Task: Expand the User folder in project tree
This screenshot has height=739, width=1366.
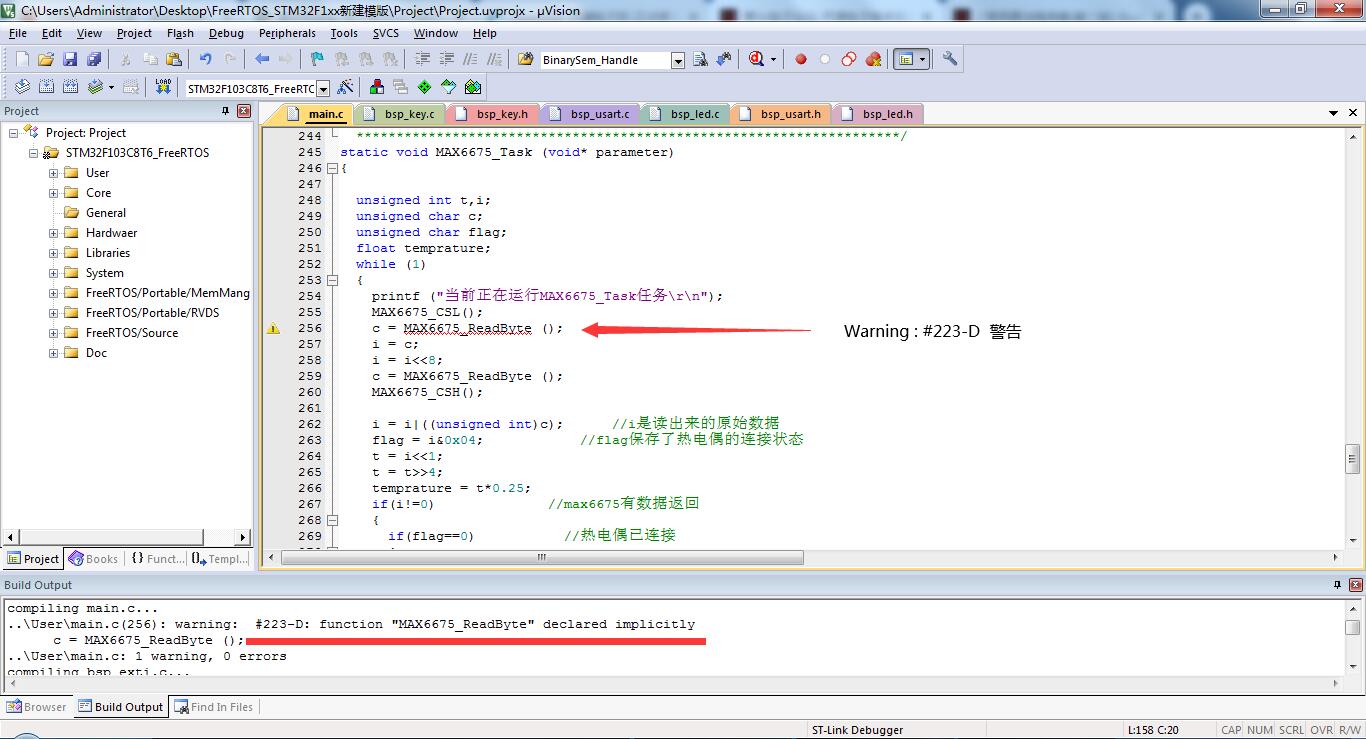Action: pyautogui.click(x=54, y=173)
